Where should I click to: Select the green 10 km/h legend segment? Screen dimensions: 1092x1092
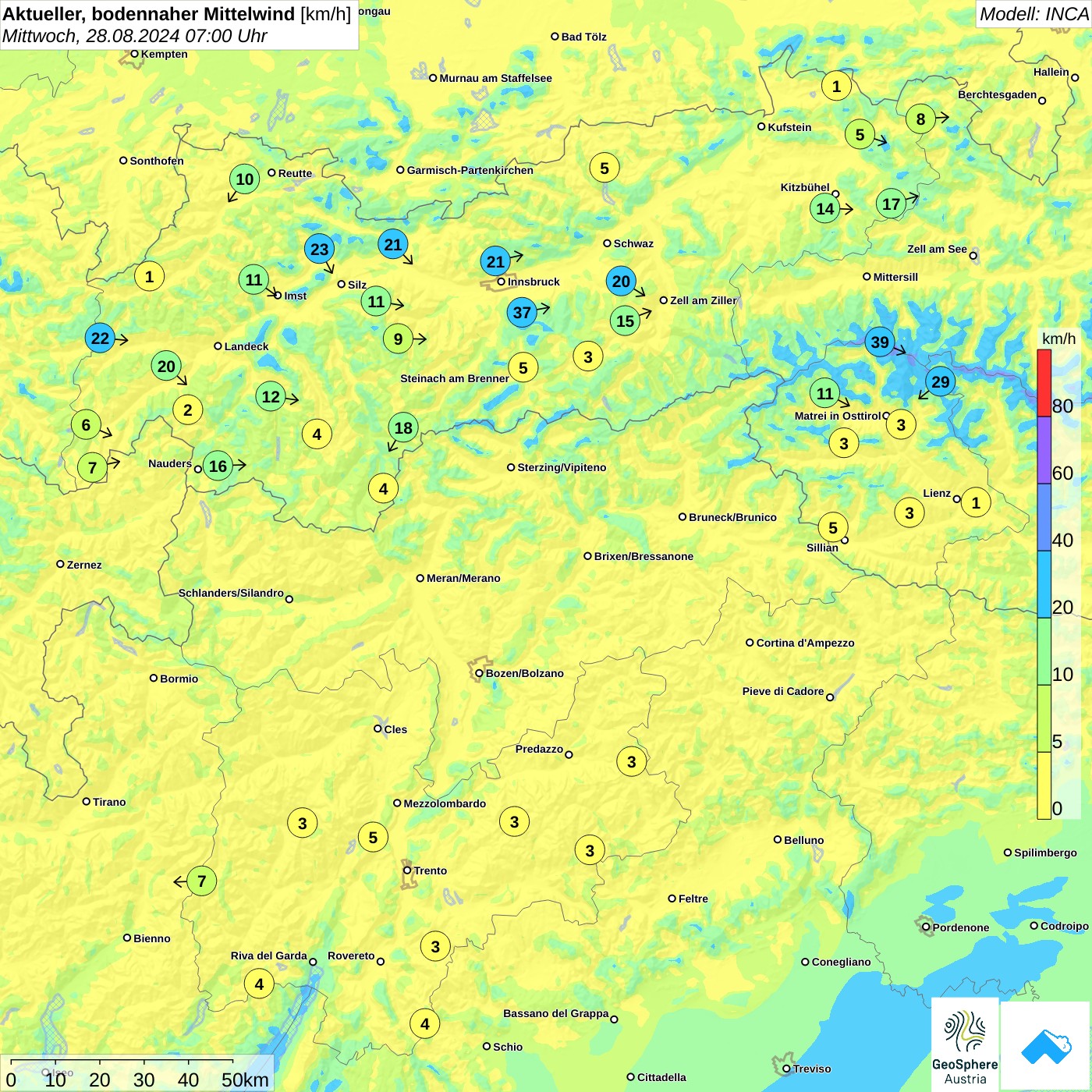[1044, 651]
